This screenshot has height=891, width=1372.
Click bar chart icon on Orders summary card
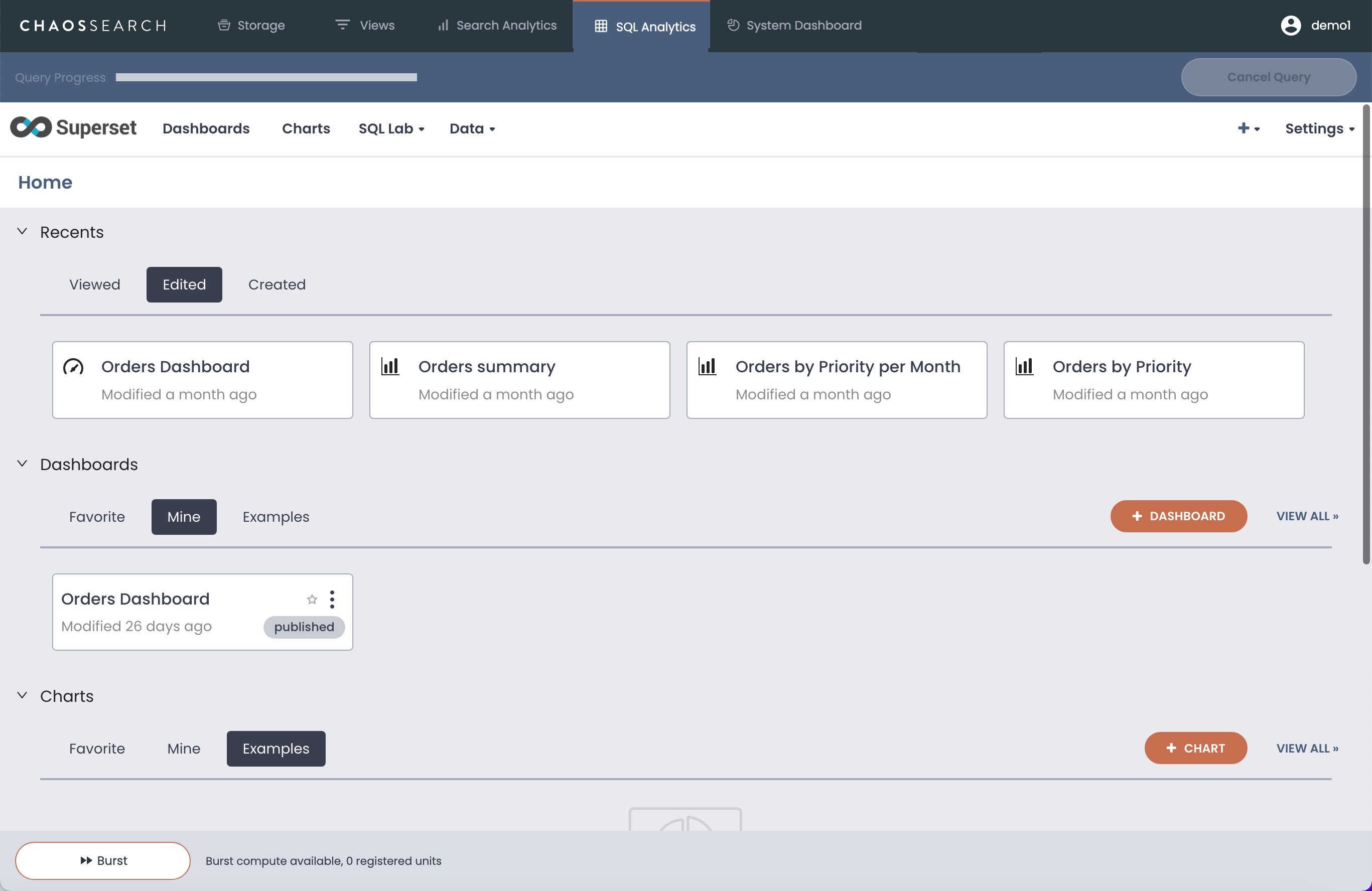point(390,367)
